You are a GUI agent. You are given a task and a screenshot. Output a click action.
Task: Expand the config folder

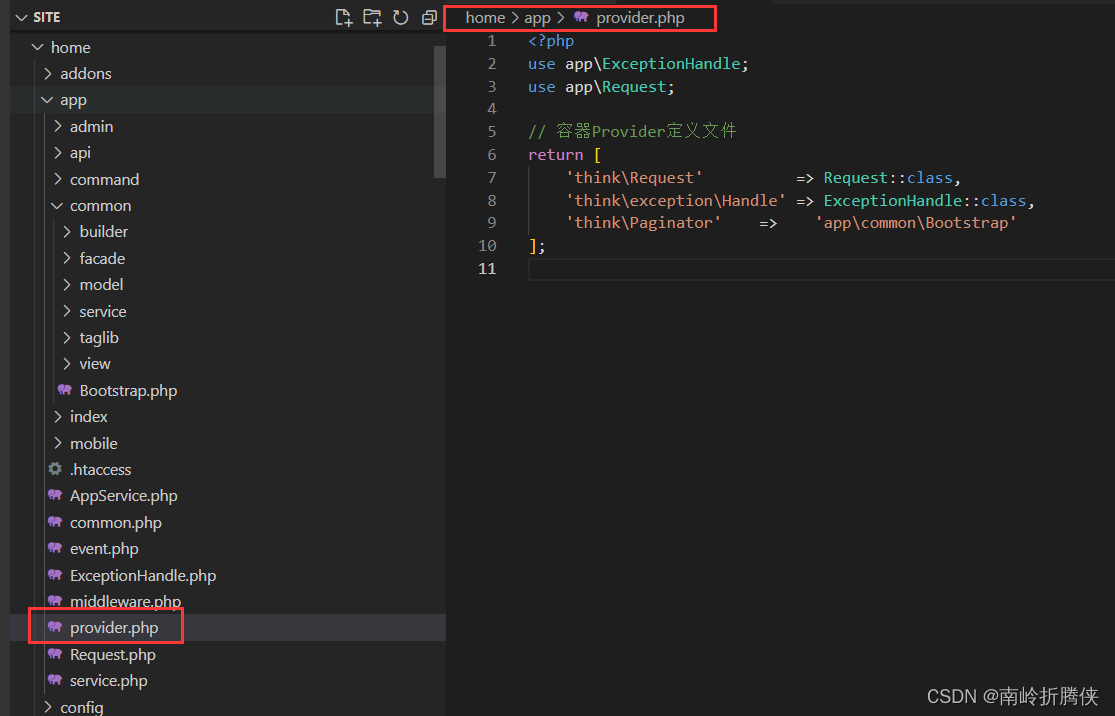tap(81, 706)
